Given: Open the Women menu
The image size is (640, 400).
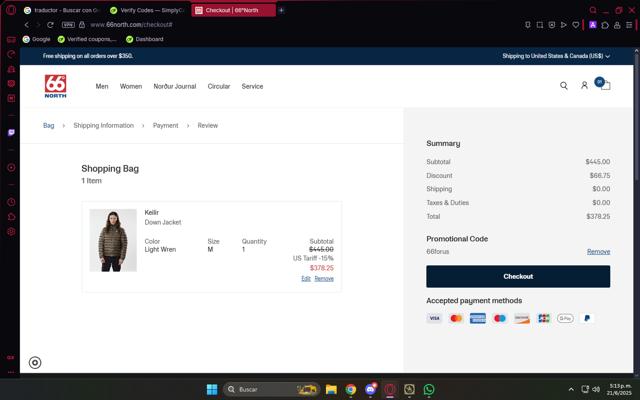Looking at the screenshot, I should pyautogui.click(x=131, y=86).
